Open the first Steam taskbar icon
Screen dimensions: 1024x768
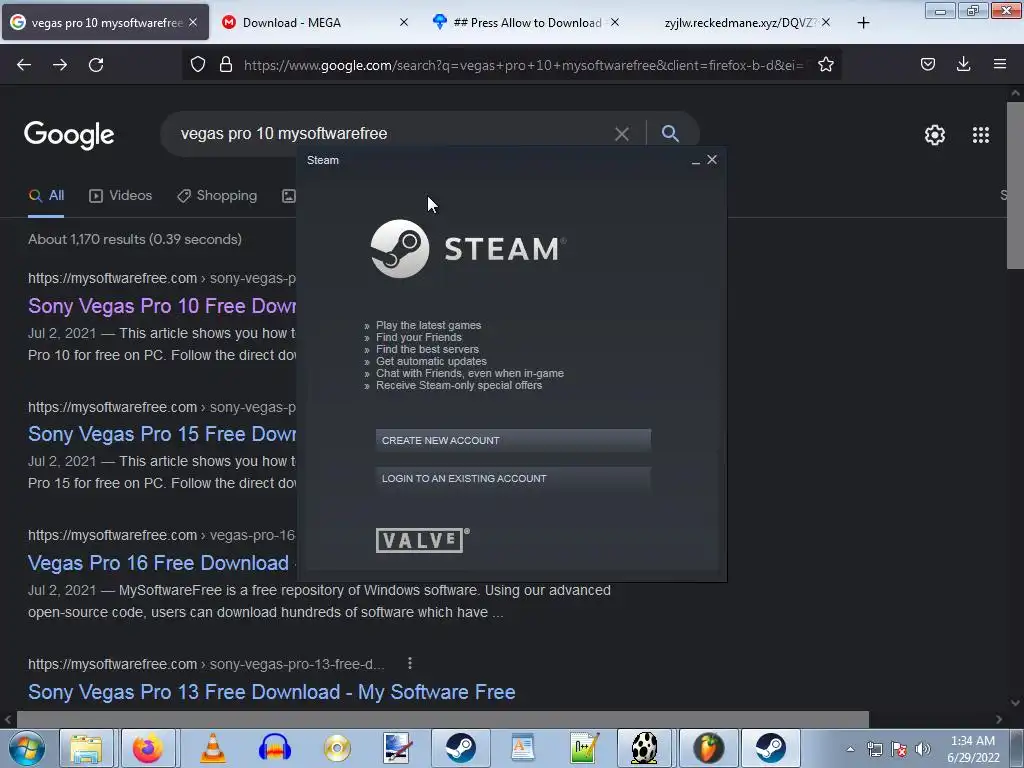point(460,748)
